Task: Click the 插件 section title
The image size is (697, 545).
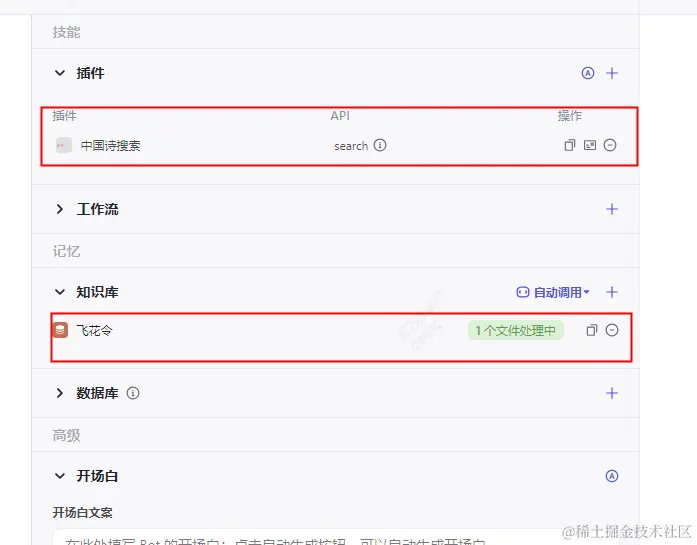Action: tap(90, 73)
